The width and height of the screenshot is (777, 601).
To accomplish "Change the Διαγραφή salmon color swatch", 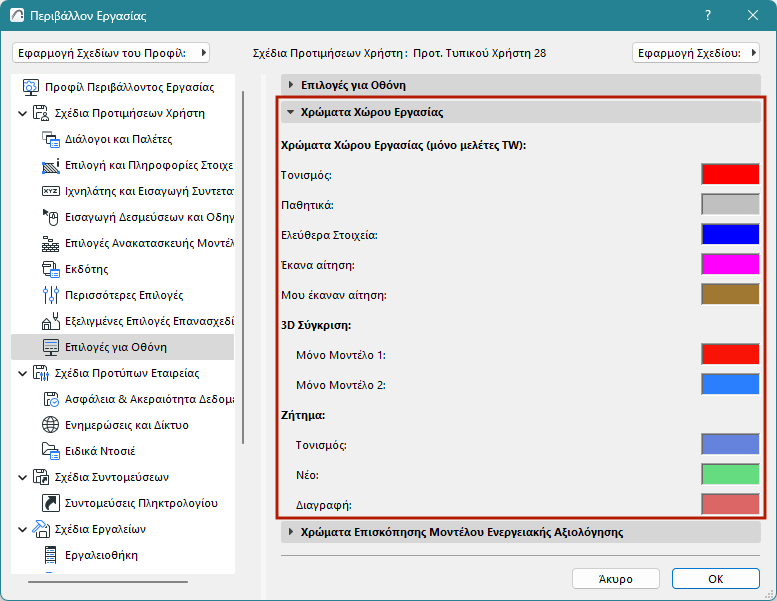I will [x=730, y=504].
